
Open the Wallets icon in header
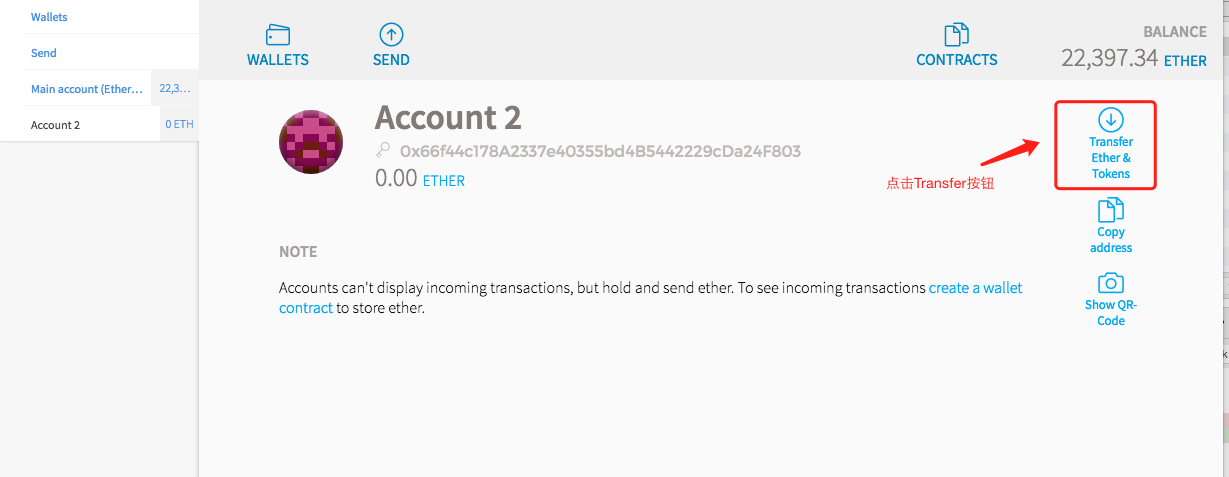[x=278, y=34]
